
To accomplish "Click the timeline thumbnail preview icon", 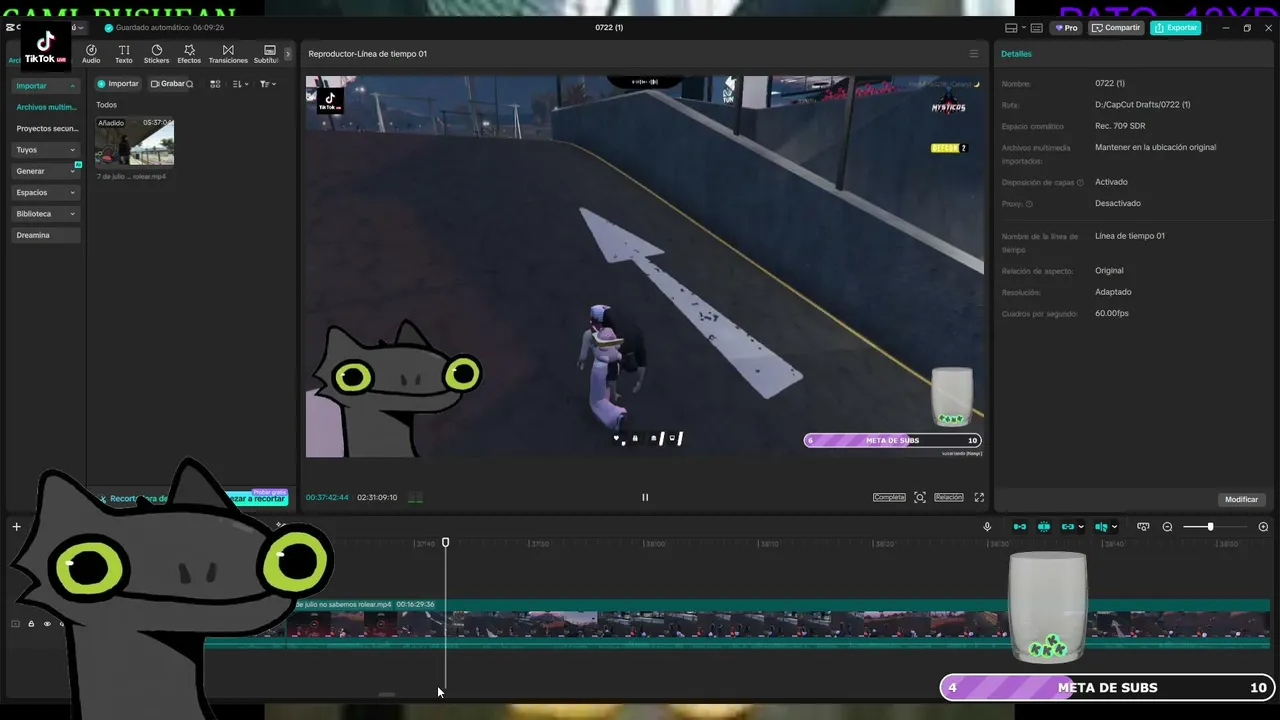I will coord(1143,527).
